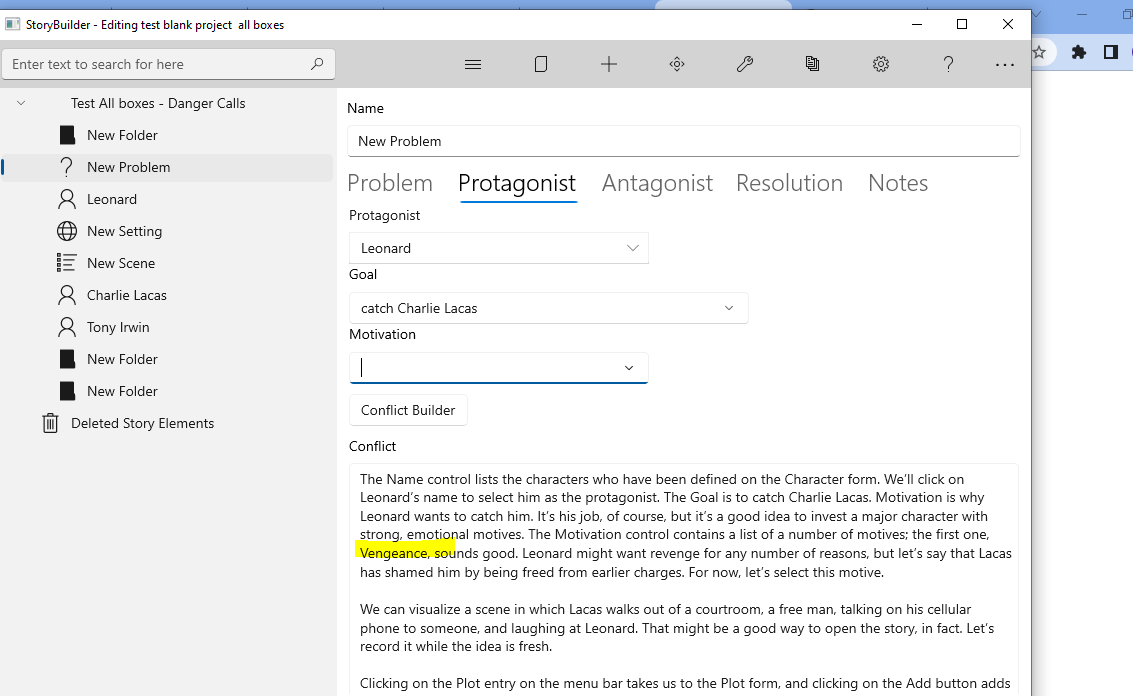
Task: Select the move element icon on the toolbar
Action: [677, 63]
